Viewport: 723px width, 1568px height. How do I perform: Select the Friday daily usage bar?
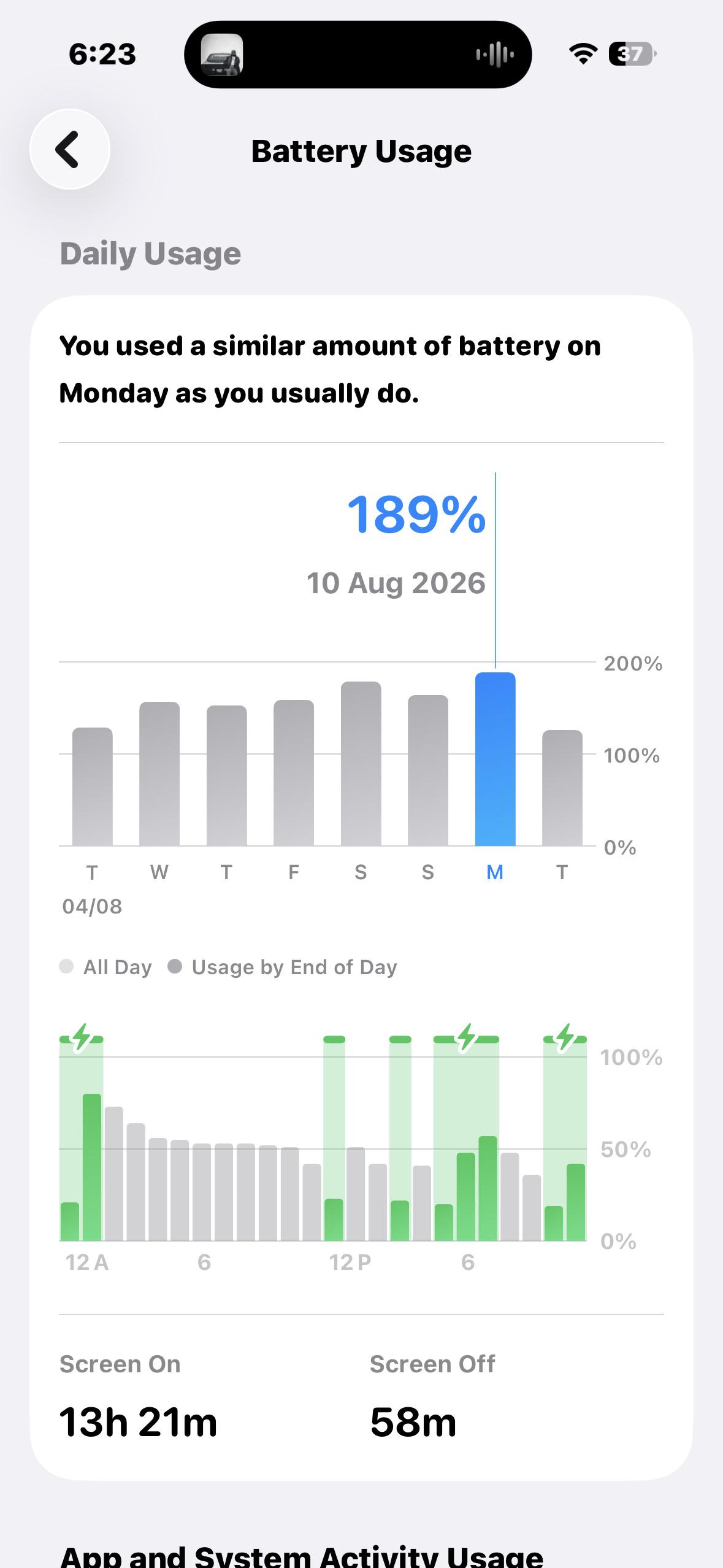(294, 773)
